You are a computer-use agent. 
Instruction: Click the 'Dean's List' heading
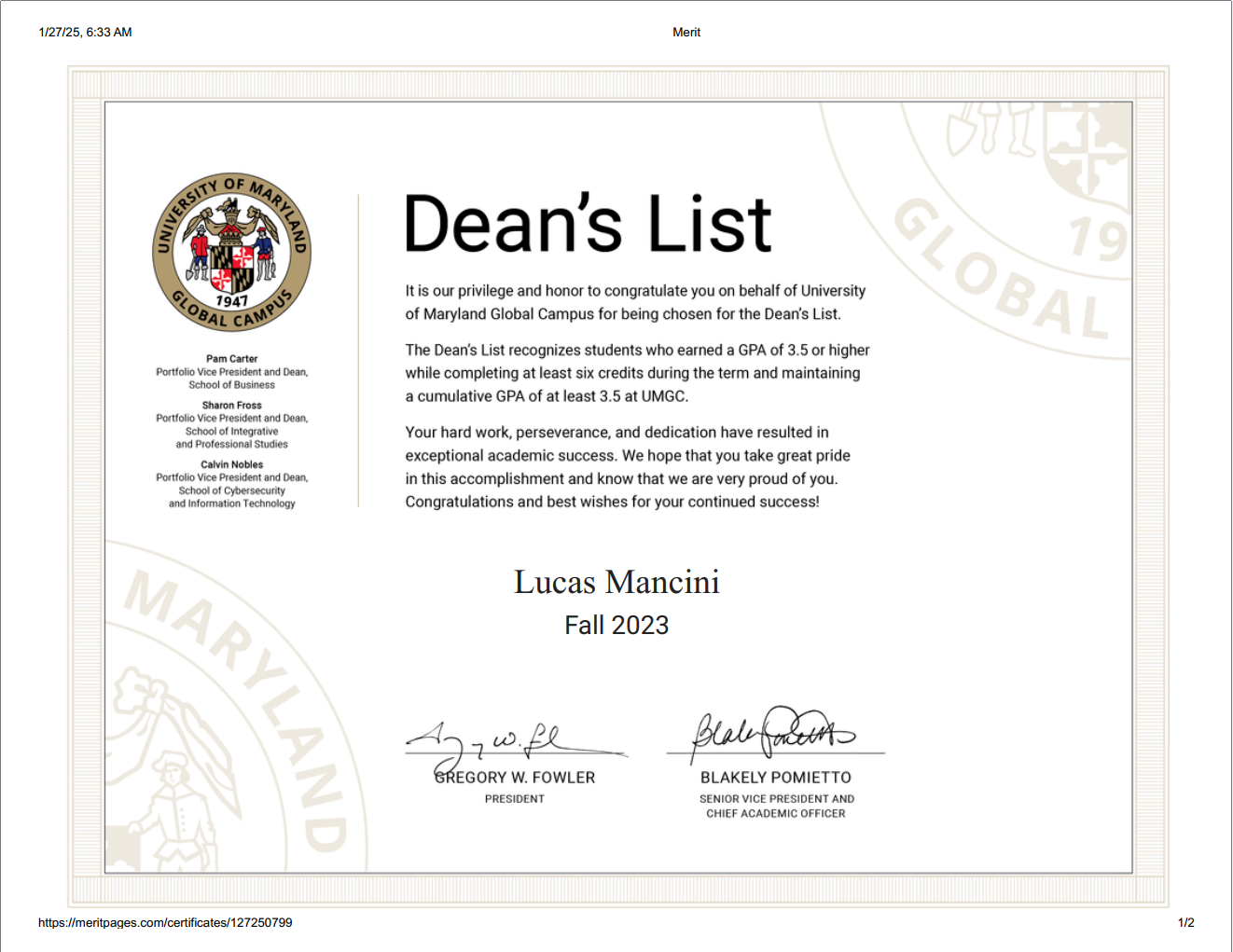(588, 224)
